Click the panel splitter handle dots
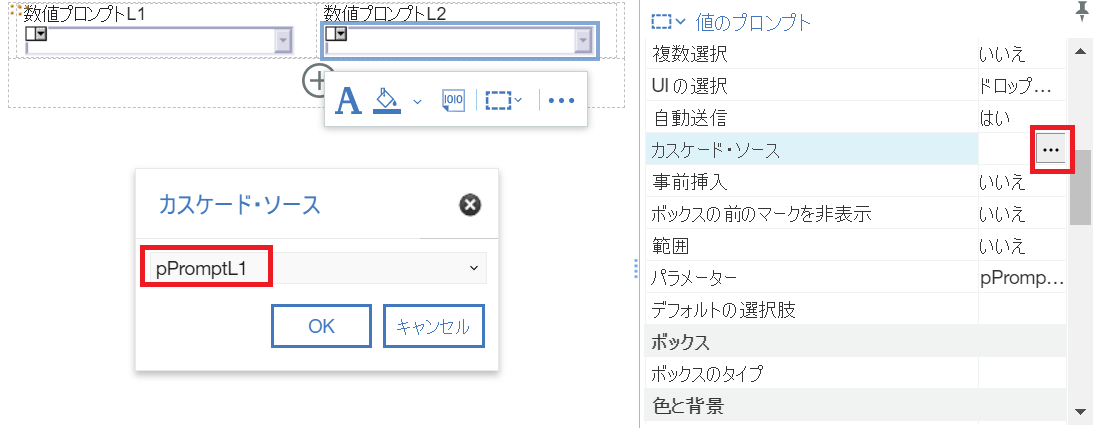This screenshot has height=428, width=1102. [635, 268]
